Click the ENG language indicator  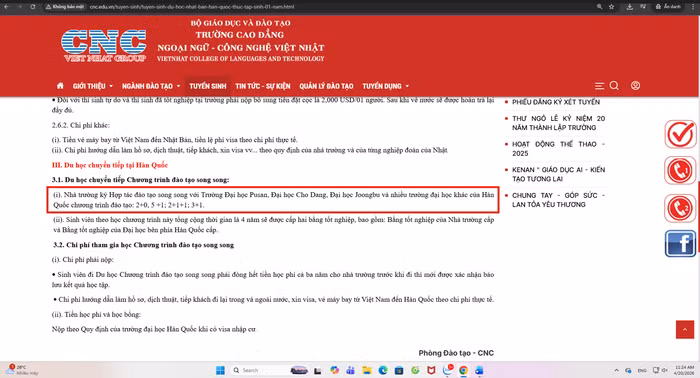click(x=642, y=370)
